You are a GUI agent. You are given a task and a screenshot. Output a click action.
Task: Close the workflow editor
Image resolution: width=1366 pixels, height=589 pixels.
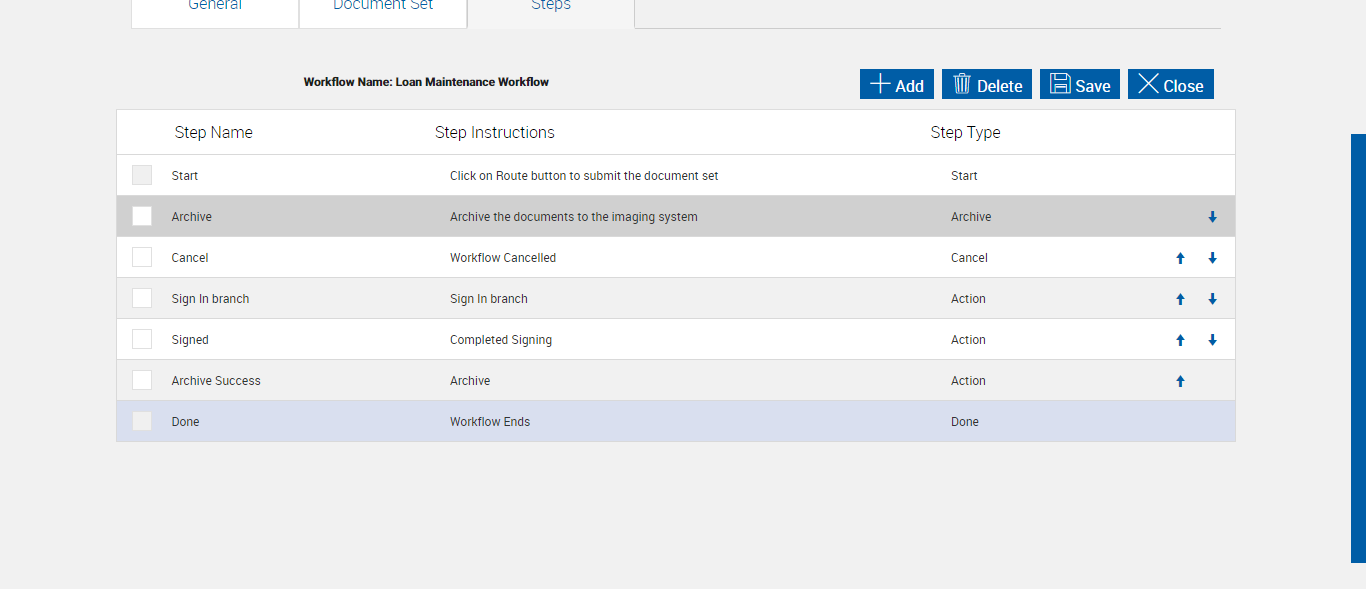coord(1171,85)
